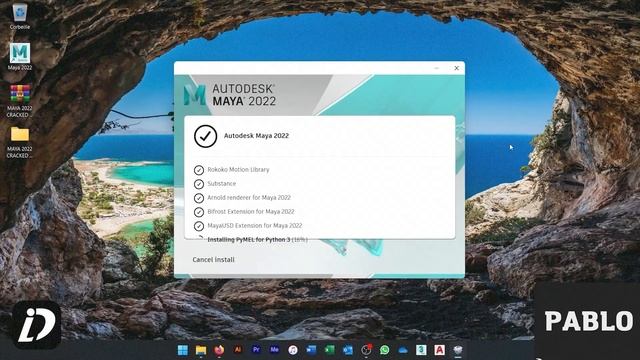Open OneDrive cloud icon in the taskbar

[403, 350]
